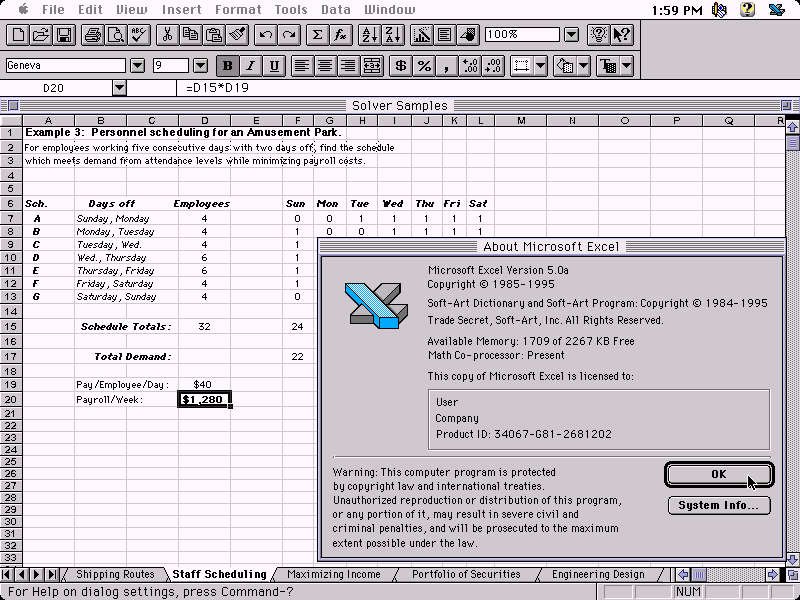Toggle Bold formatting
The image size is (800, 600).
tap(228, 66)
